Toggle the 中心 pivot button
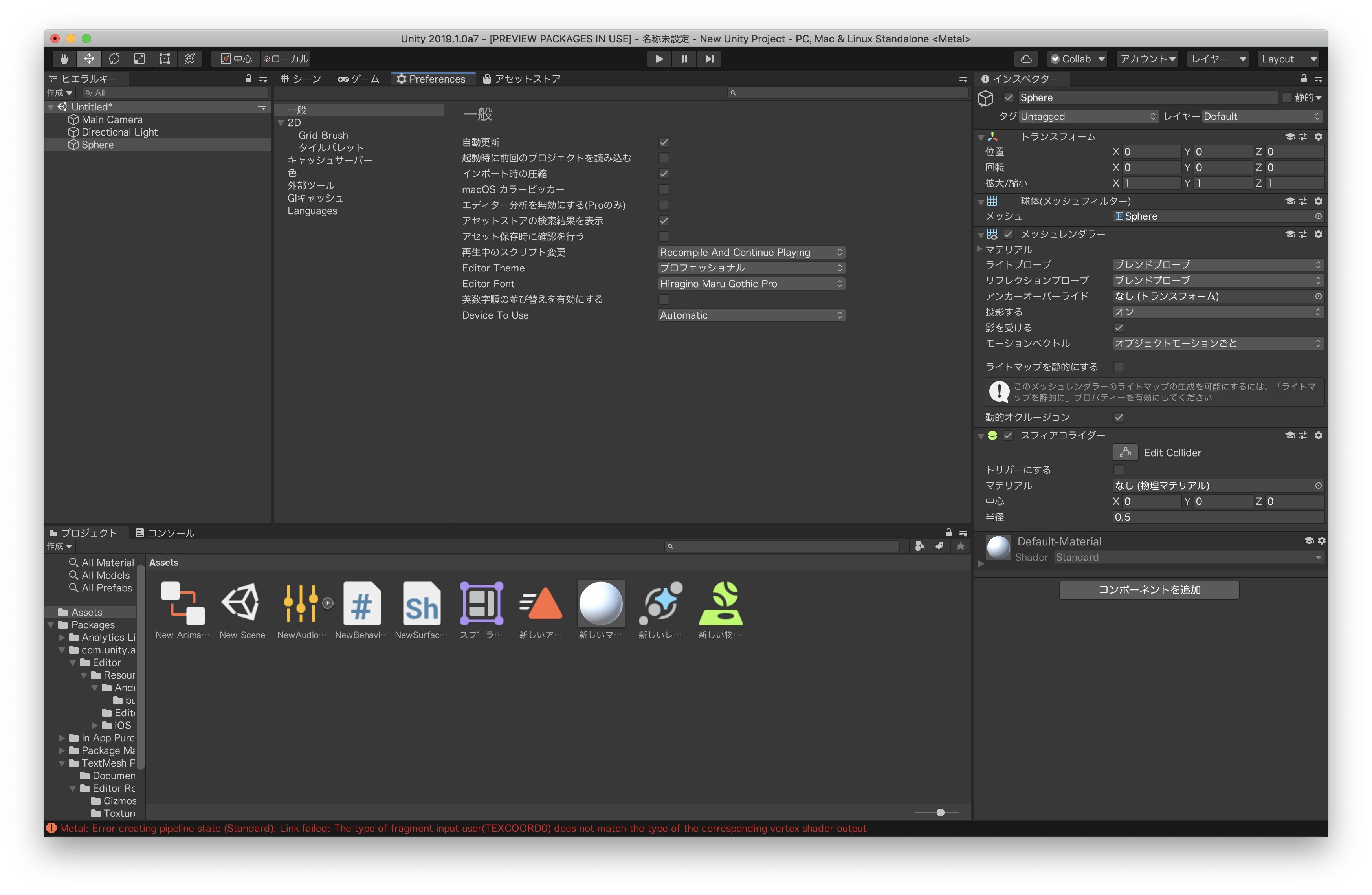The height and width of the screenshot is (895, 1372). tap(237, 59)
